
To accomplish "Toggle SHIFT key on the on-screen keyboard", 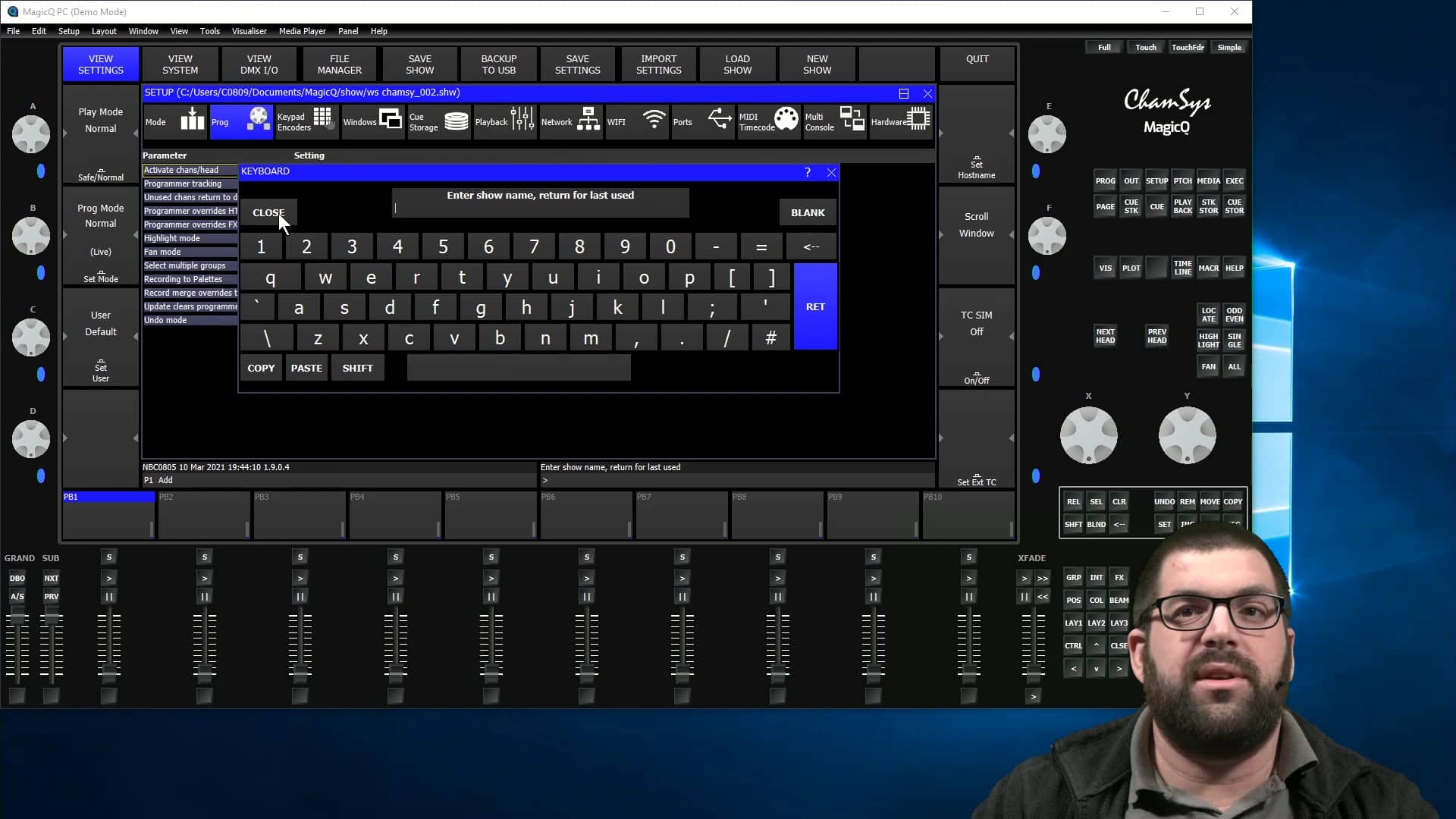I will pos(357,368).
